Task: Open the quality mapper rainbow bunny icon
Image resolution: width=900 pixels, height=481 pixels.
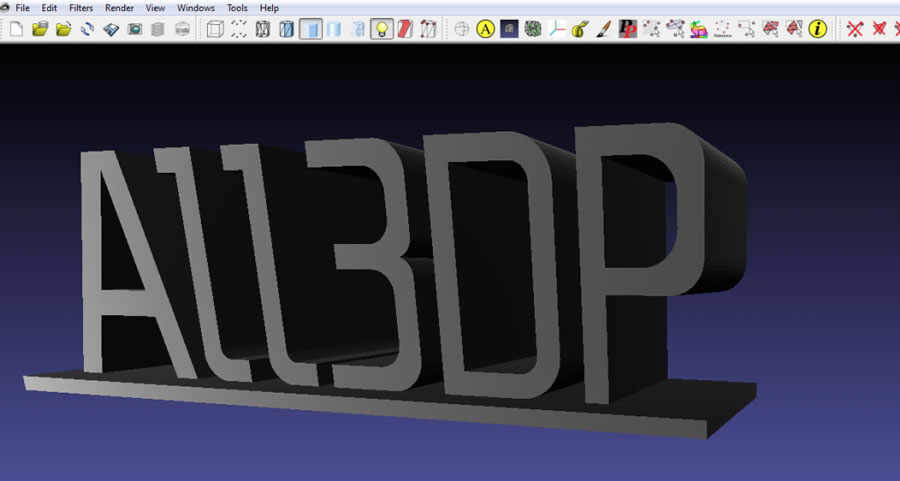Action: (699, 29)
